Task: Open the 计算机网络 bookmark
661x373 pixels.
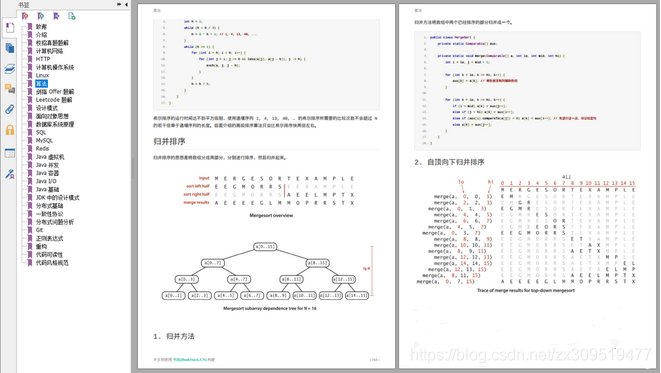Action: point(49,51)
